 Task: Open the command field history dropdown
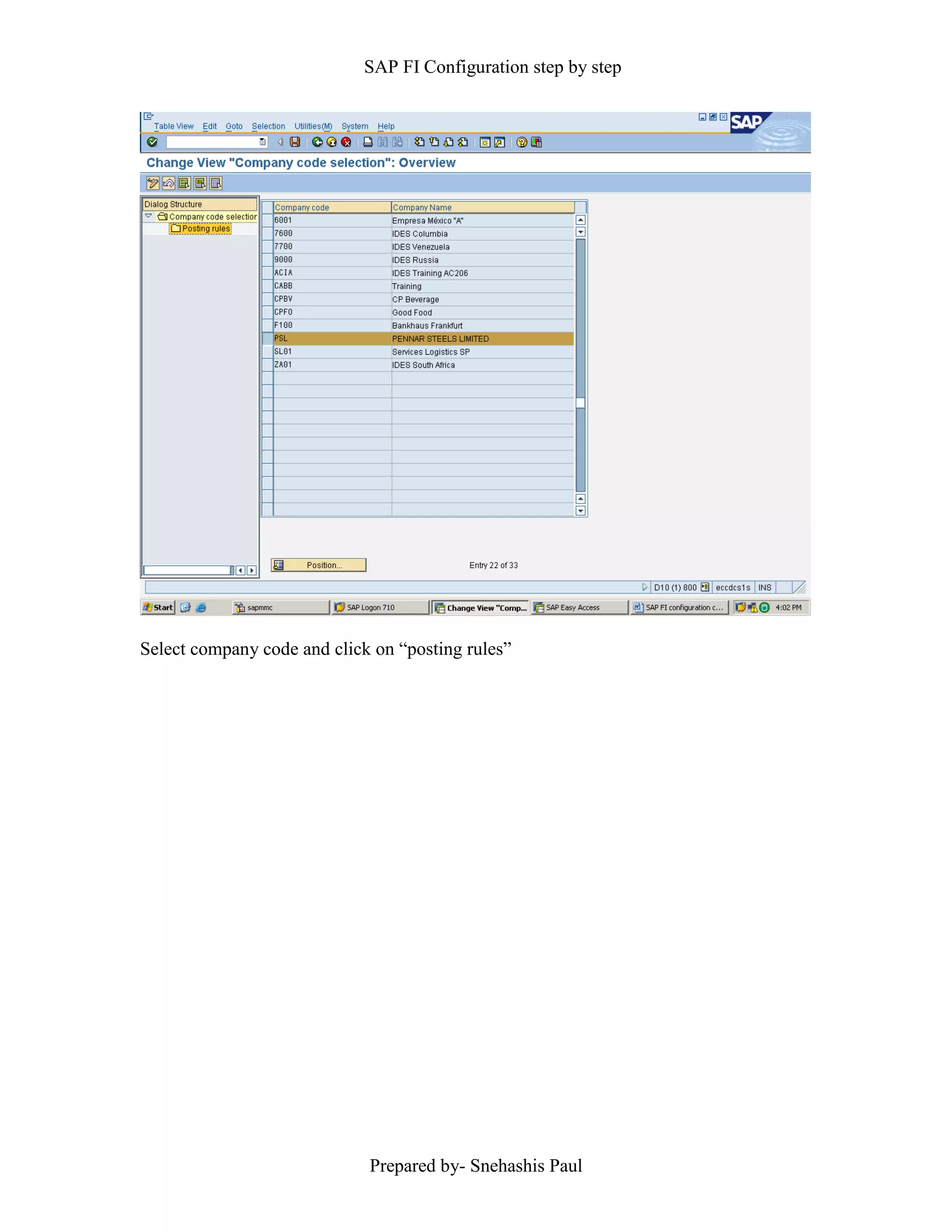click(x=262, y=142)
